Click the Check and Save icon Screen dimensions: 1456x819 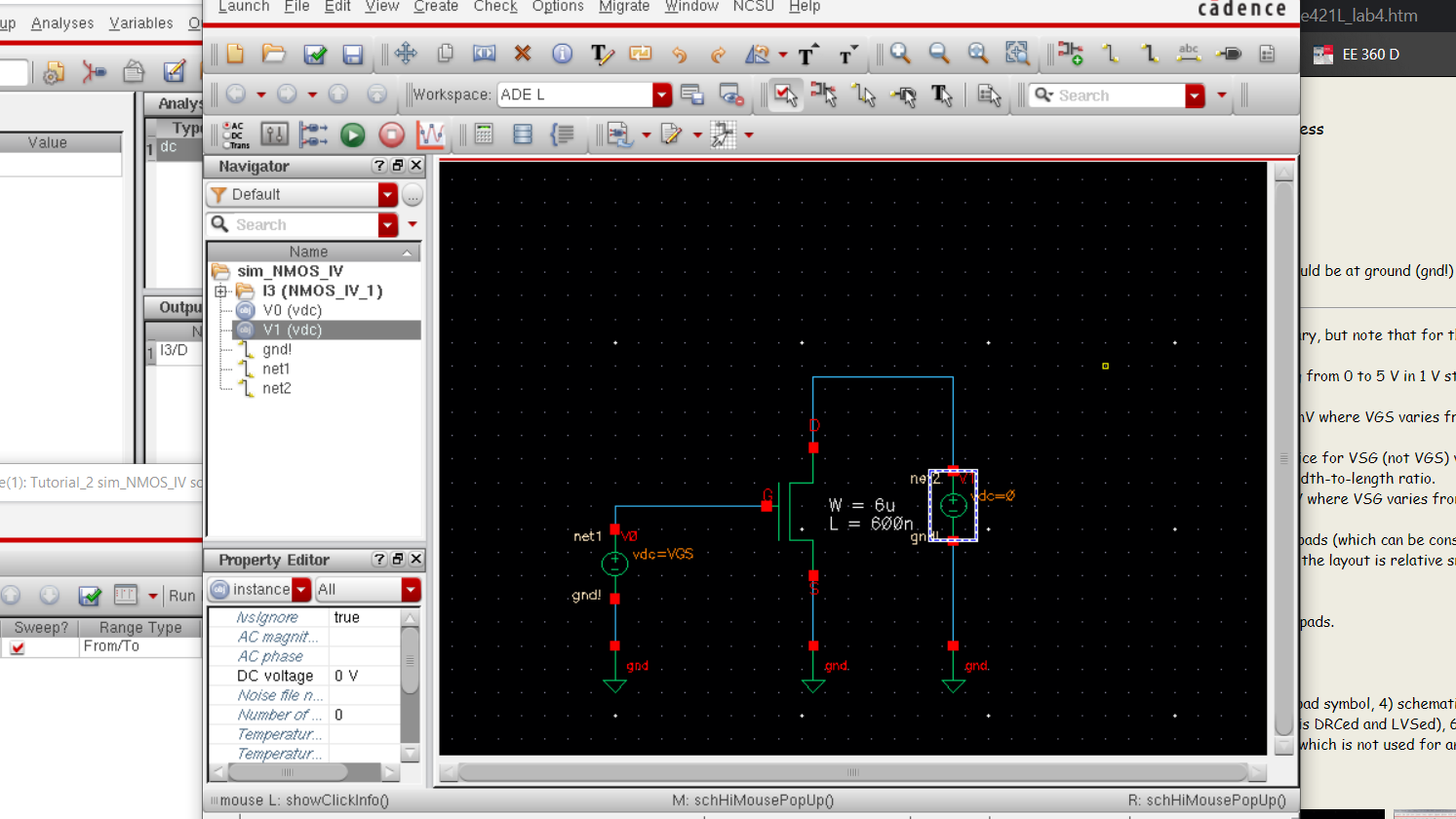tap(315, 55)
